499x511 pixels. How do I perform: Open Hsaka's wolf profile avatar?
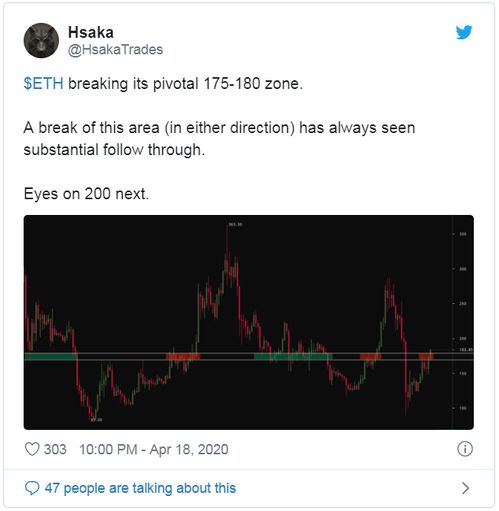(41, 40)
